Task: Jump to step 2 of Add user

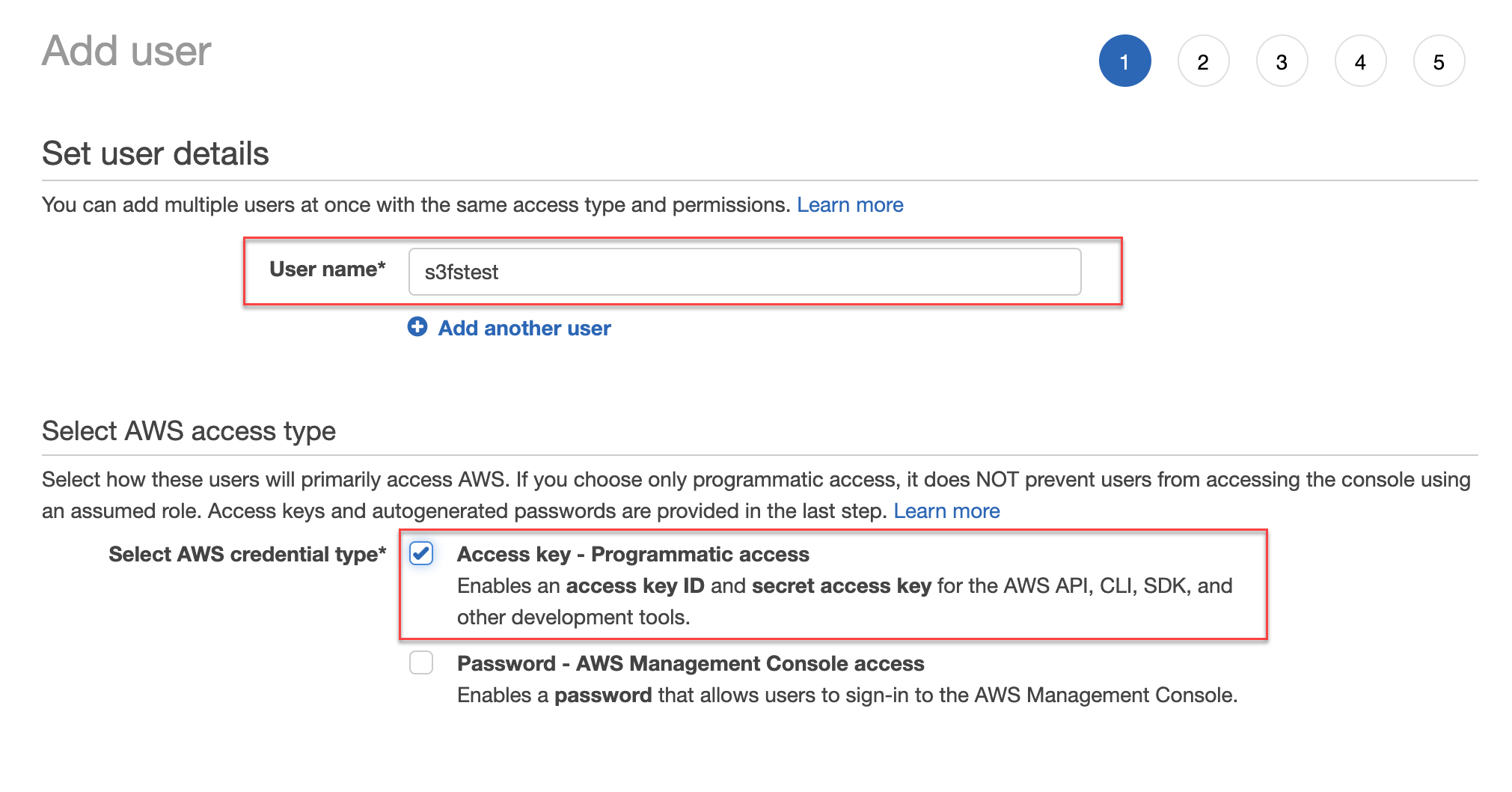Action: point(1203,61)
